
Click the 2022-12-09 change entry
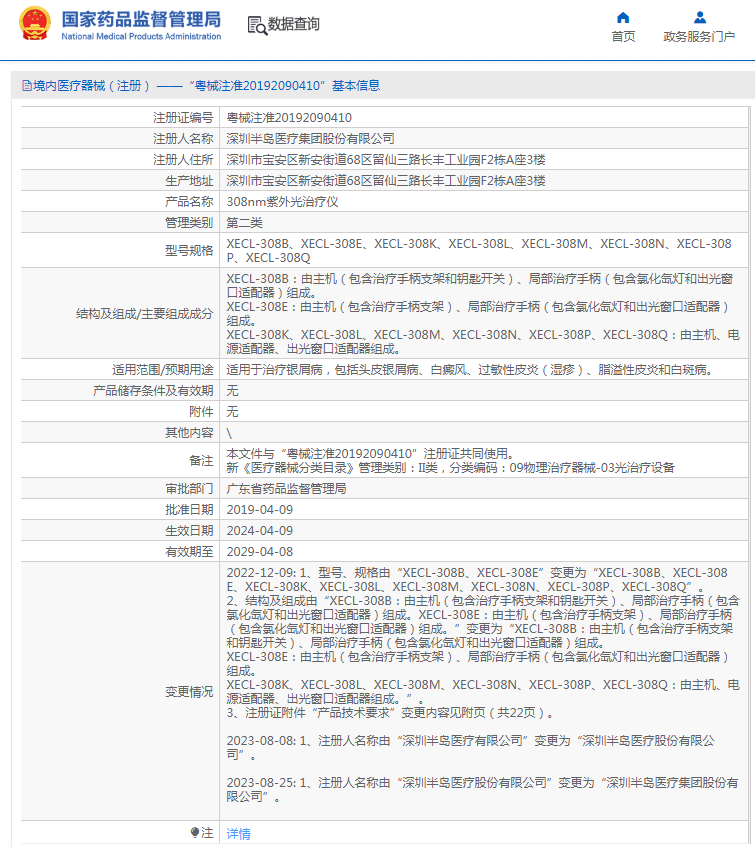[483, 643]
